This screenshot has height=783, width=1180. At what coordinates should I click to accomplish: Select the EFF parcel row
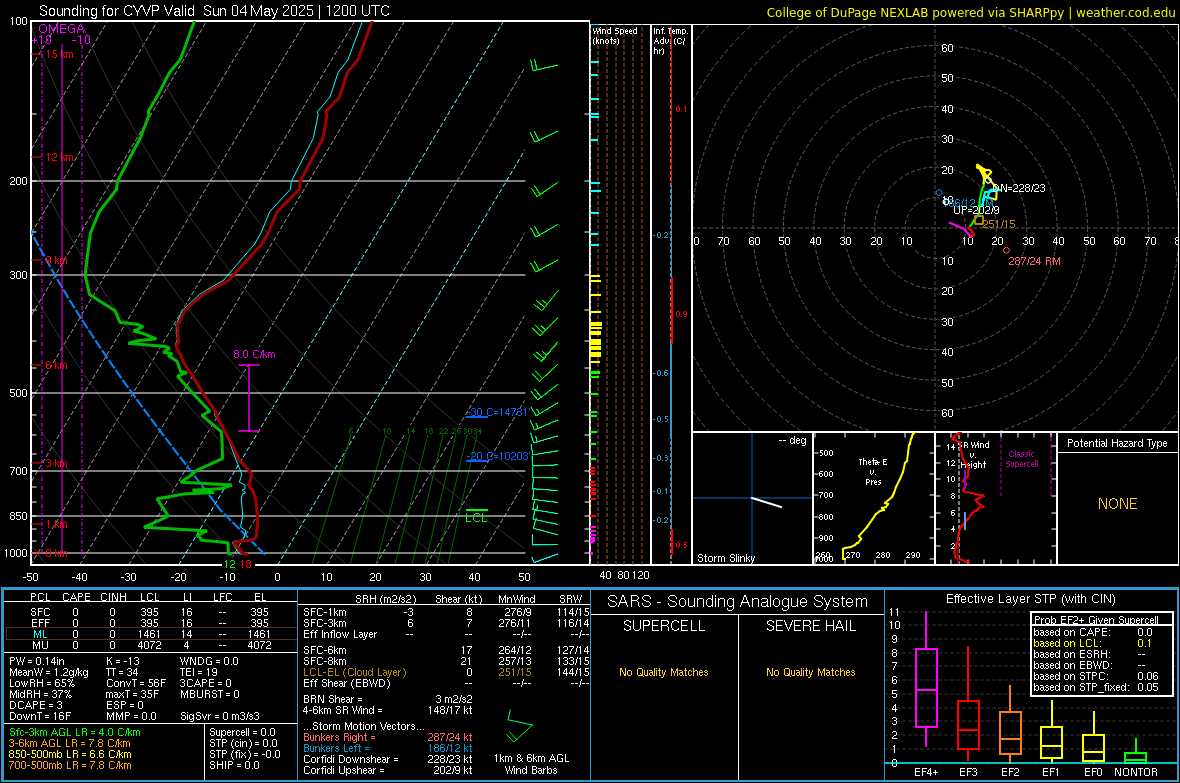click(x=151, y=623)
